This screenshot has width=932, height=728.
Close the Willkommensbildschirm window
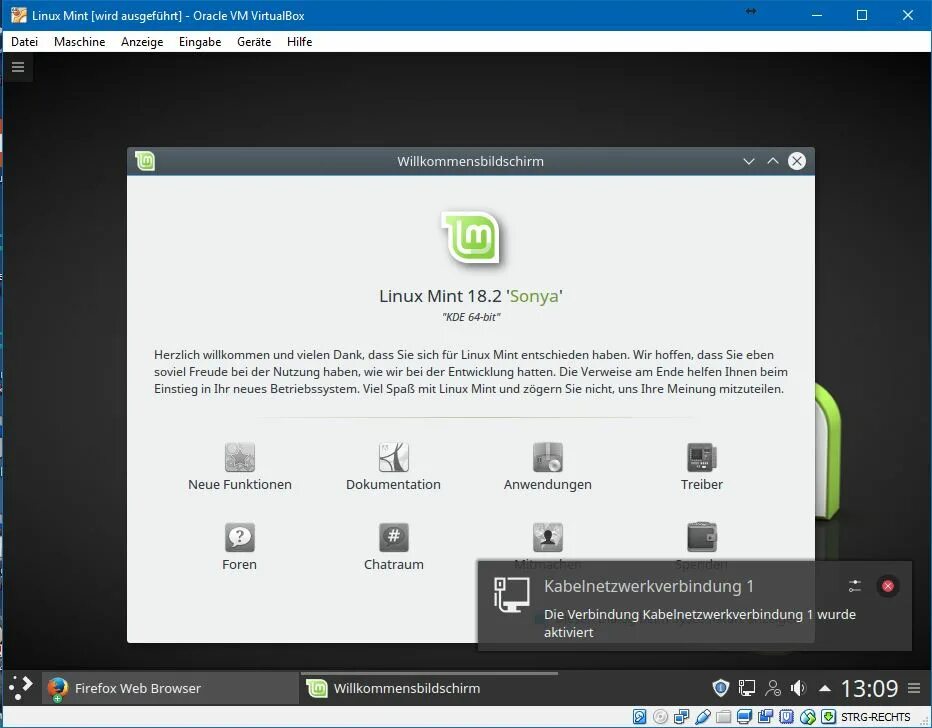tap(797, 161)
